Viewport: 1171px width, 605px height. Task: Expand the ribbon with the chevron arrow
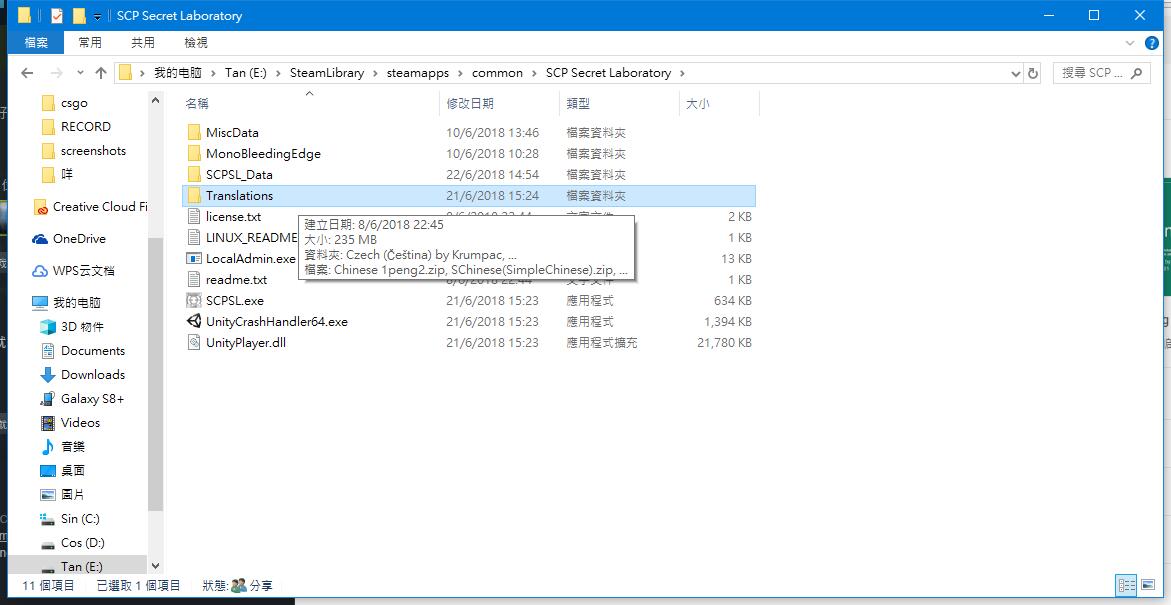[1129, 43]
